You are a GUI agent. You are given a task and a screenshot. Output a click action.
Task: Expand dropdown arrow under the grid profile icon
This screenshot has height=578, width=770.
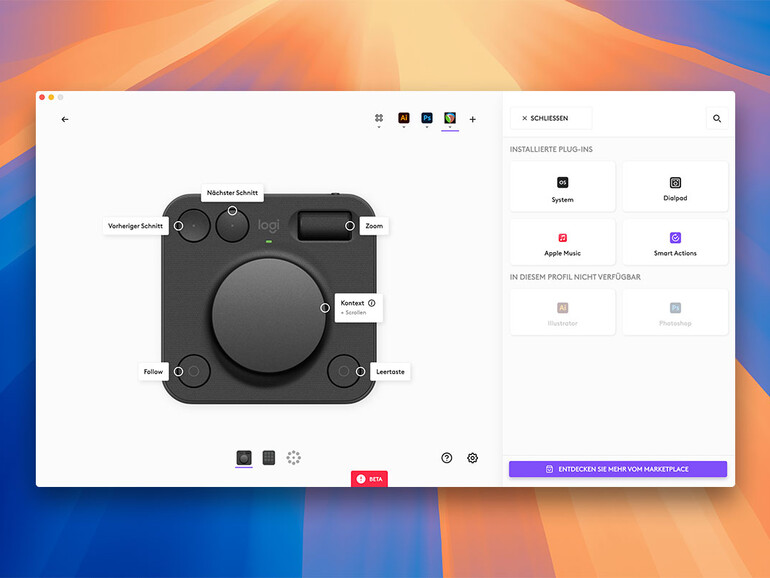[x=379, y=127]
